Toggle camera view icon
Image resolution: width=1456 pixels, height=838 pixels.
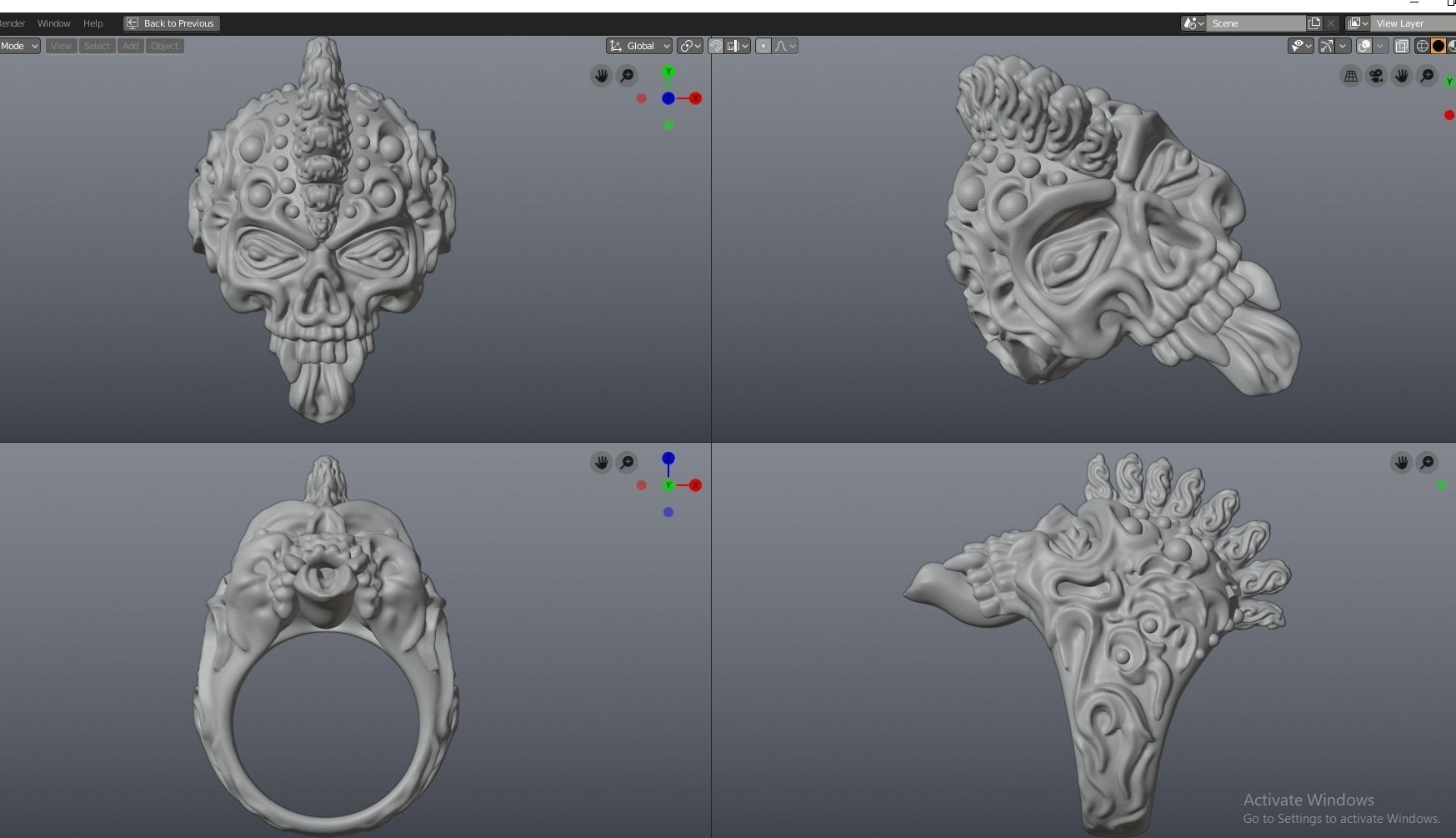(x=1376, y=76)
